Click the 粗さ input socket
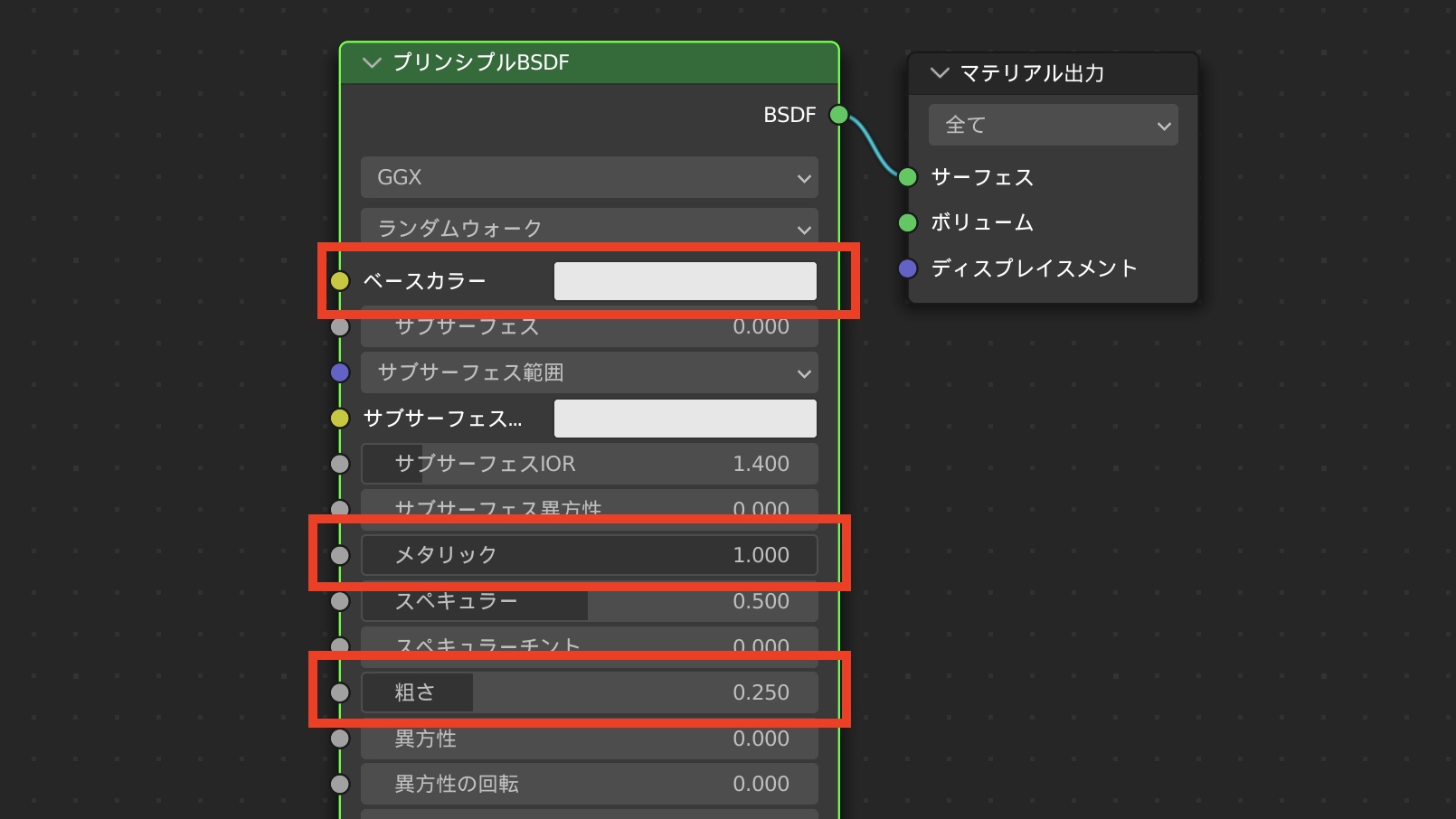Image resolution: width=1456 pixels, height=819 pixels. tap(340, 692)
